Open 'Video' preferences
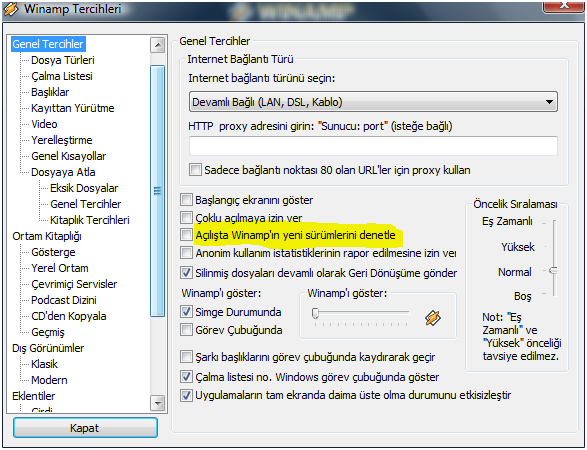 [x=44, y=124]
